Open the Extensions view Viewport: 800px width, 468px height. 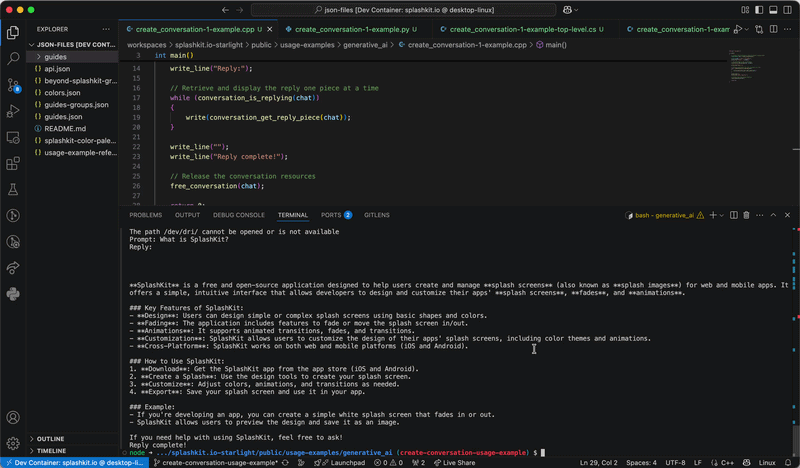(13, 163)
